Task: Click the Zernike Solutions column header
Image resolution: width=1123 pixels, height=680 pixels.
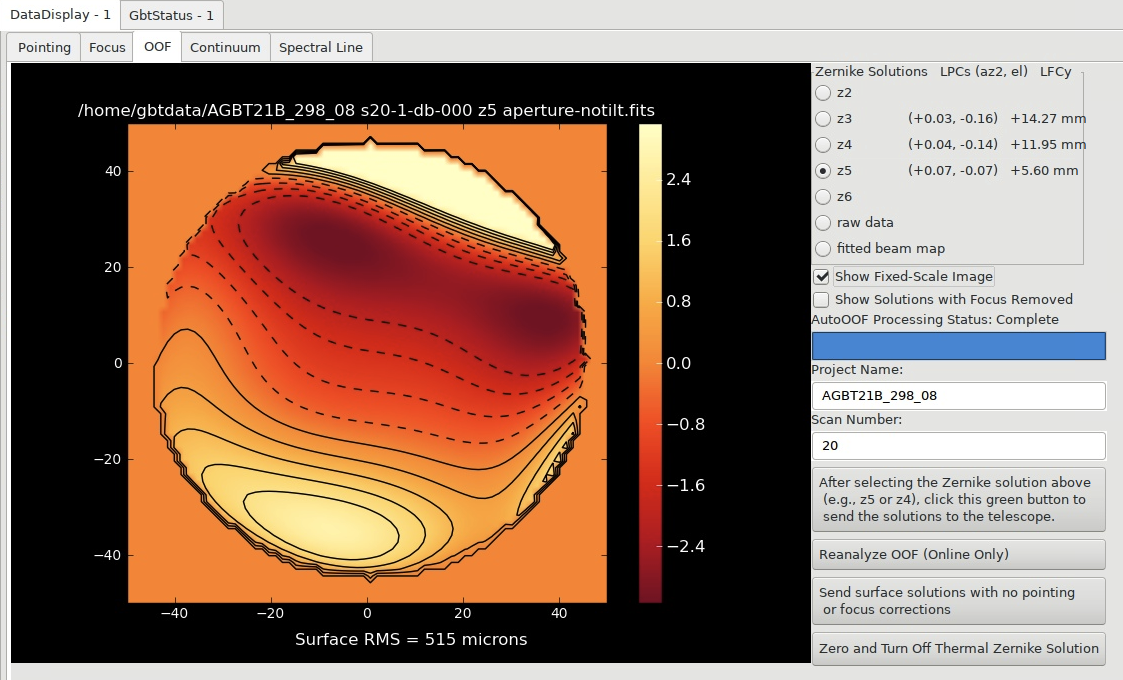Action: 871,72
